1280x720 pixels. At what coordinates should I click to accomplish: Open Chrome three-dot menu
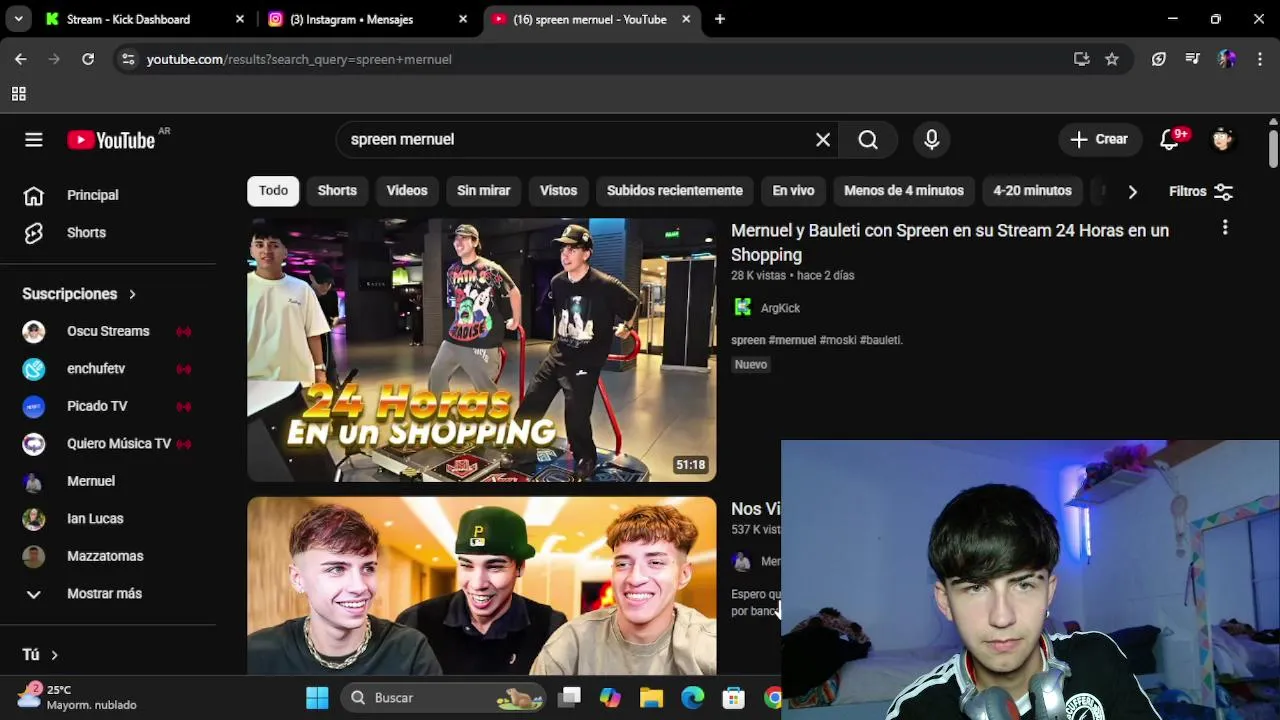tap(1259, 59)
